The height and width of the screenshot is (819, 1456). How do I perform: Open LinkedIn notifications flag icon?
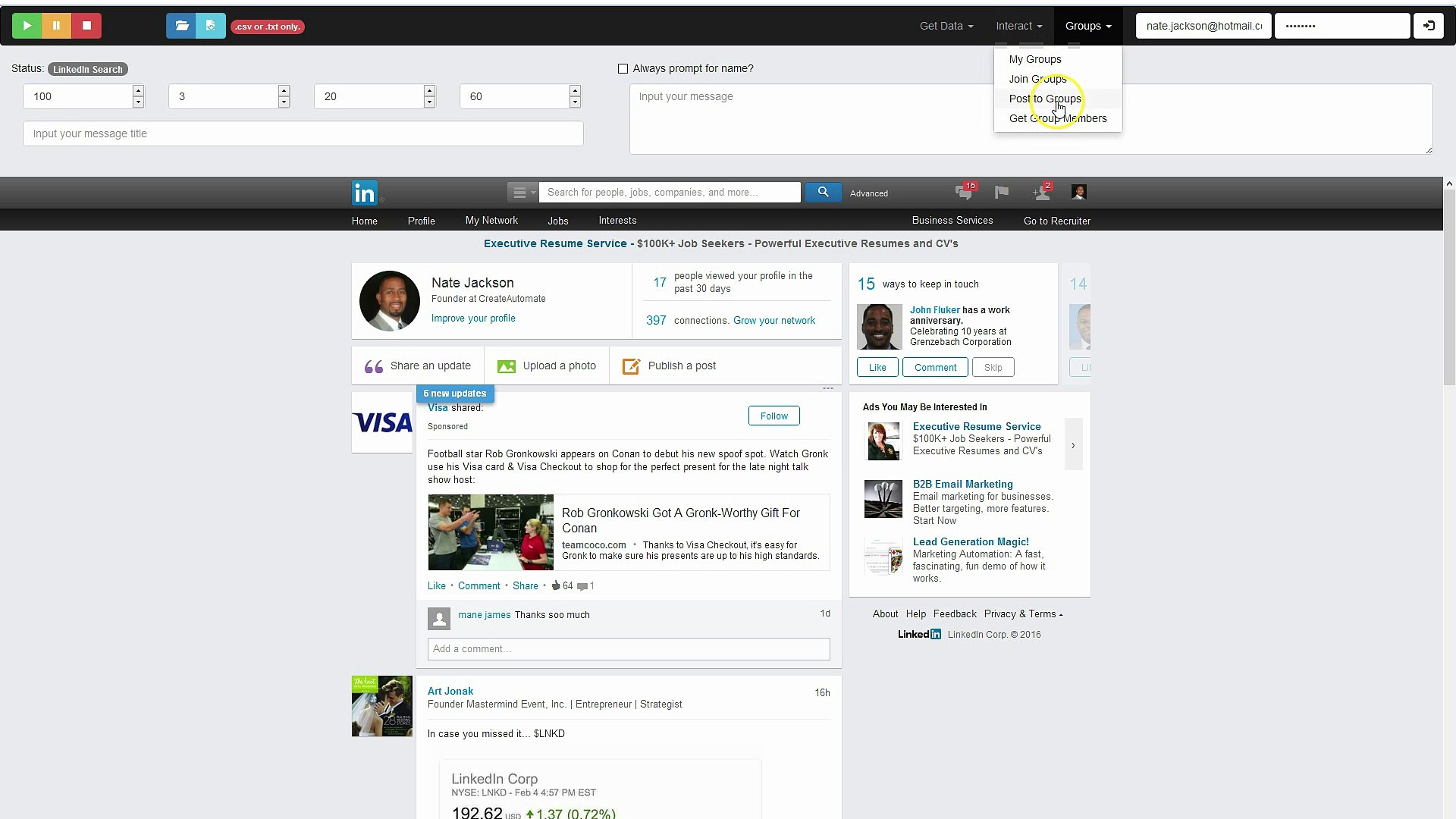1002,193
